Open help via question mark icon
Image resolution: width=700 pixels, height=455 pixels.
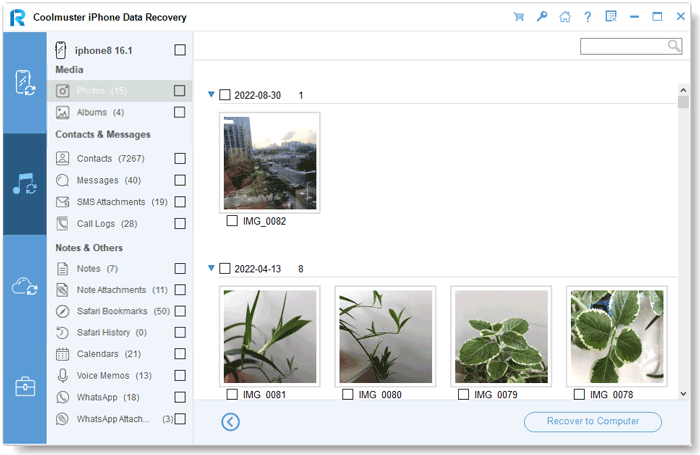coord(588,17)
